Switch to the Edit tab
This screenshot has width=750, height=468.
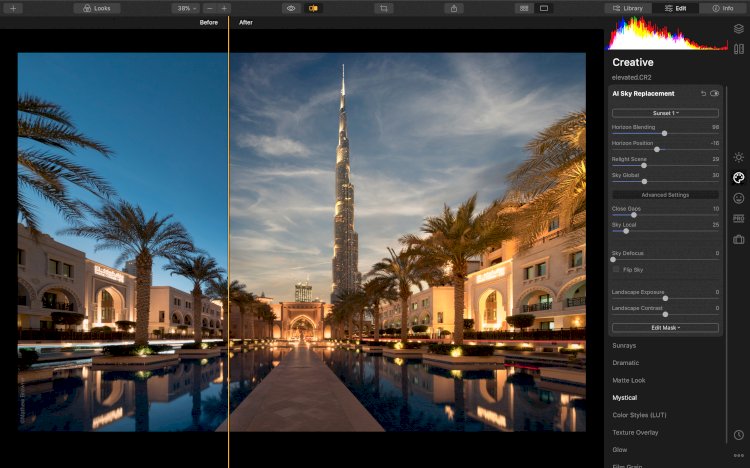pos(675,8)
